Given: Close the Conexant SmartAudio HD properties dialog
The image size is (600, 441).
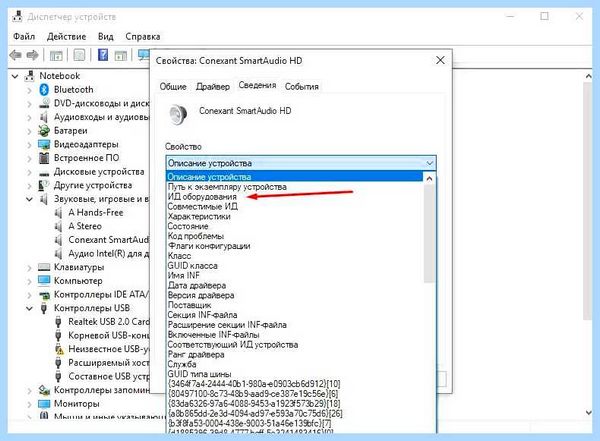Looking at the screenshot, I should 440,60.
